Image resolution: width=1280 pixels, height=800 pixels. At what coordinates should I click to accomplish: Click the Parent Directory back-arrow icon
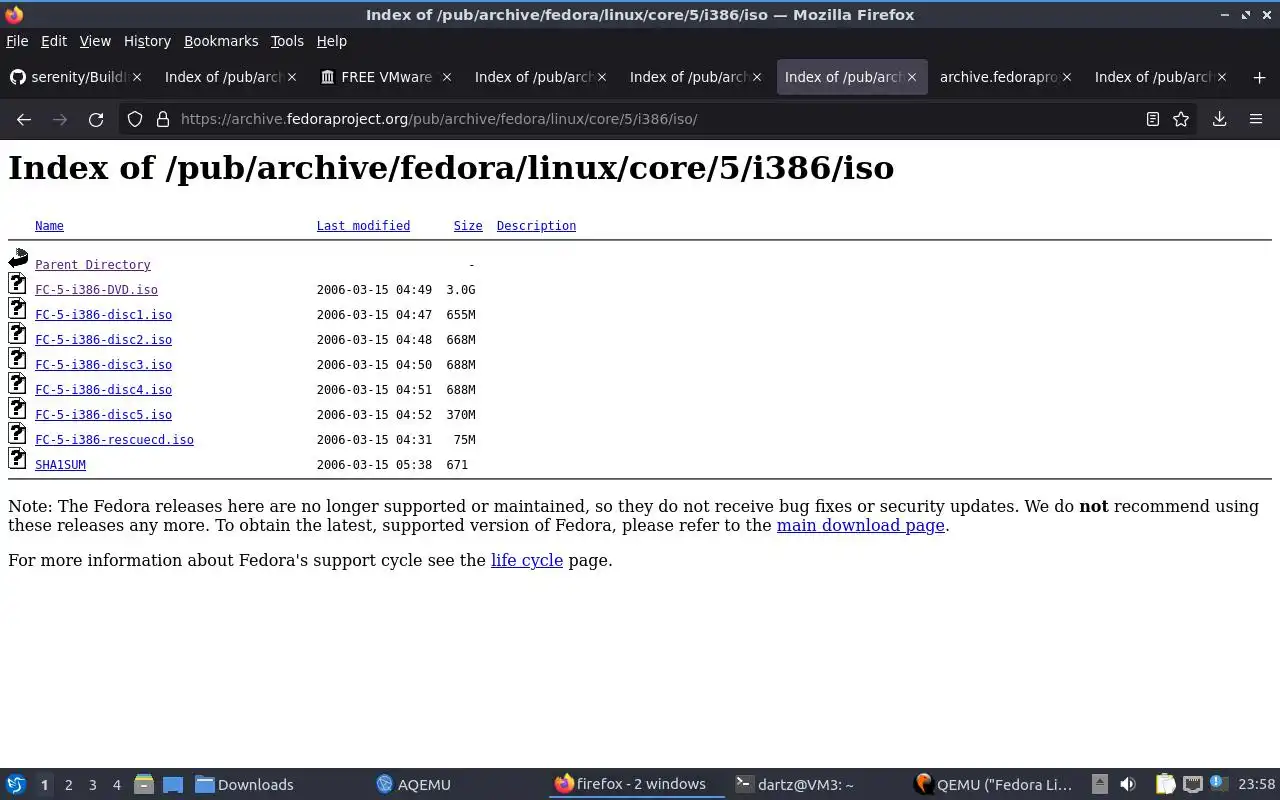click(x=18, y=259)
